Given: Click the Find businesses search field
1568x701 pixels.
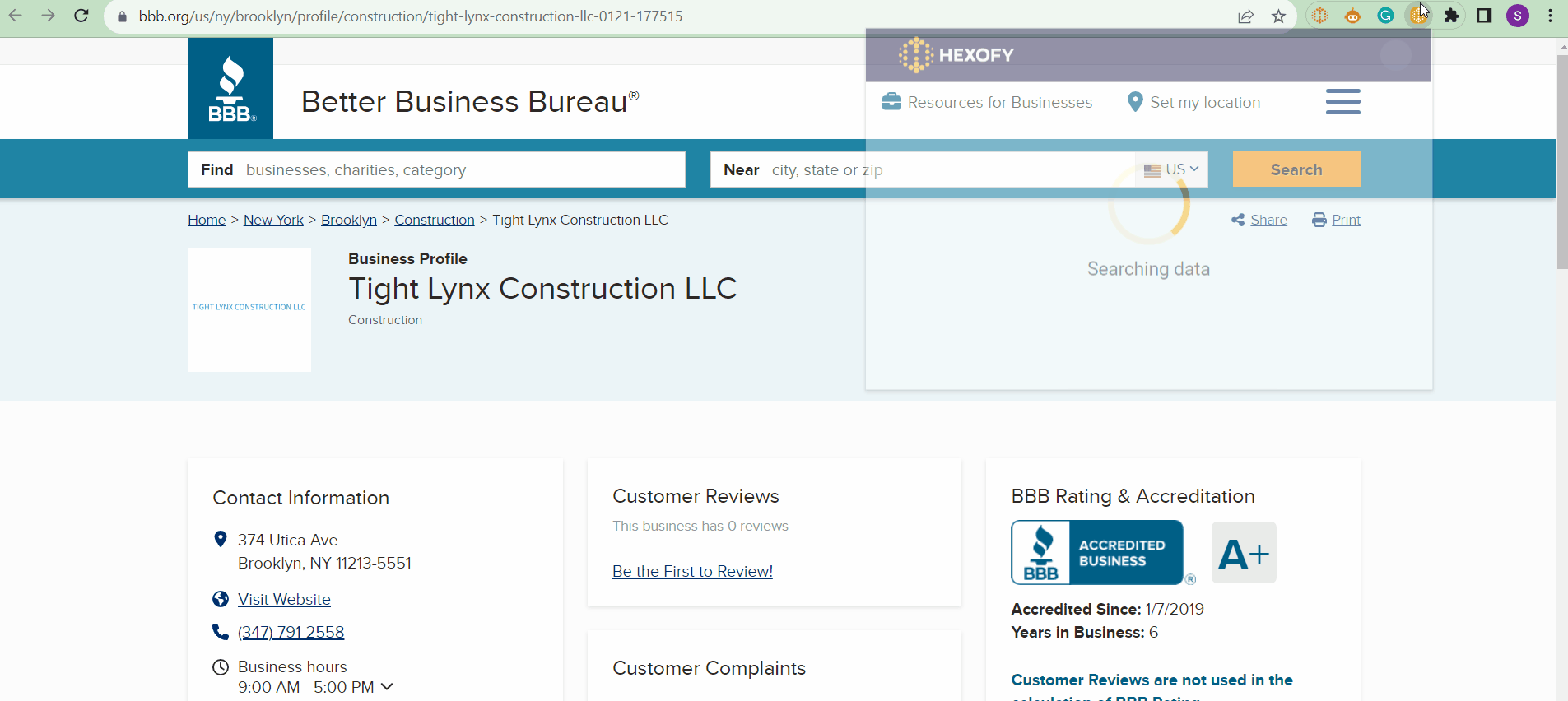Looking at the screenshot, I should 436,169.
